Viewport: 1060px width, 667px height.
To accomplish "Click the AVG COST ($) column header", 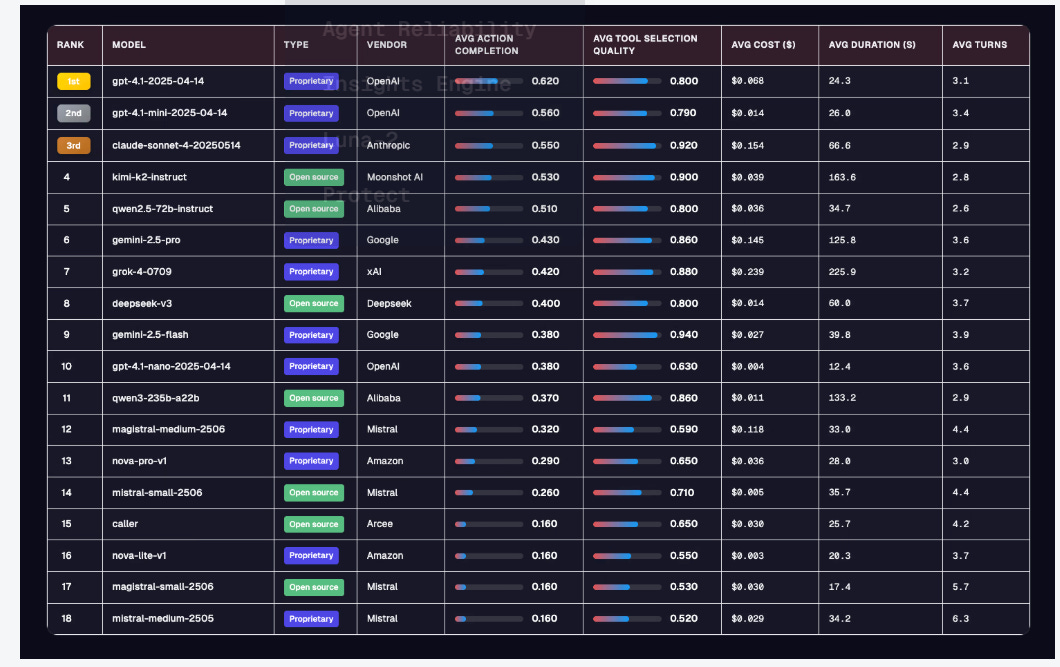I will 763,45.
